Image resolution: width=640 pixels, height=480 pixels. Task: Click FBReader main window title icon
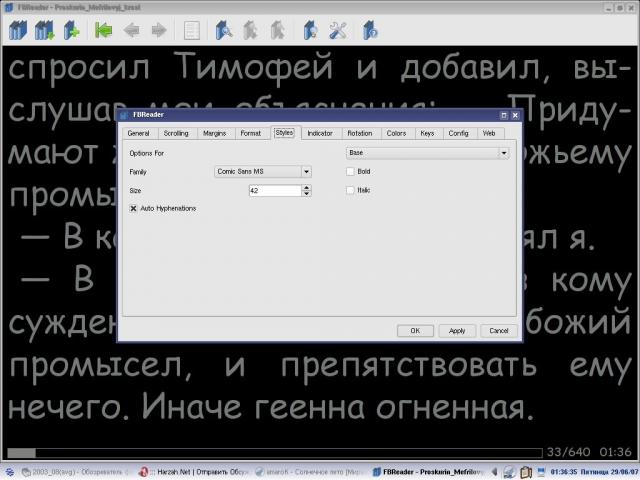[9, 7]
